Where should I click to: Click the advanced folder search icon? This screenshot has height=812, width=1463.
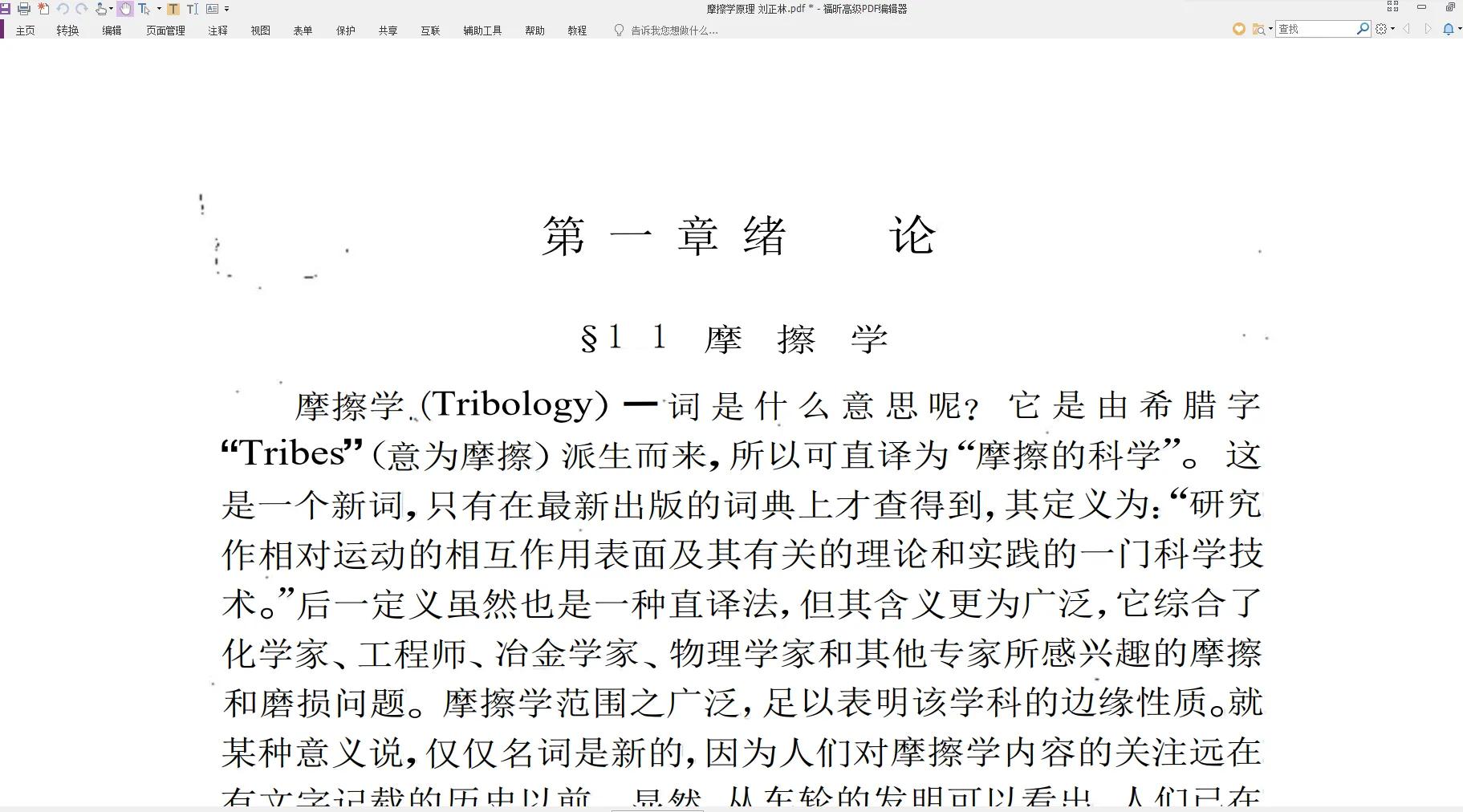click(x=1259, y=29)
